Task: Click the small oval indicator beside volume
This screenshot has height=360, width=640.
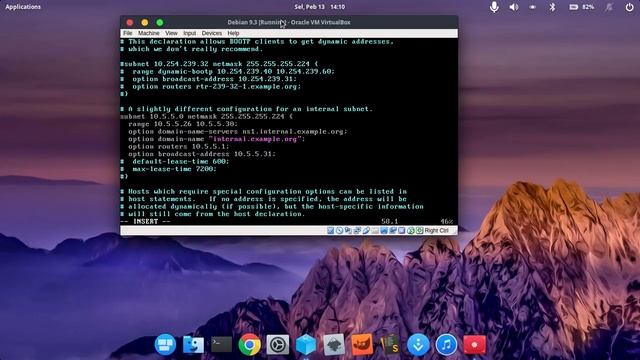Action: point(533,7)
